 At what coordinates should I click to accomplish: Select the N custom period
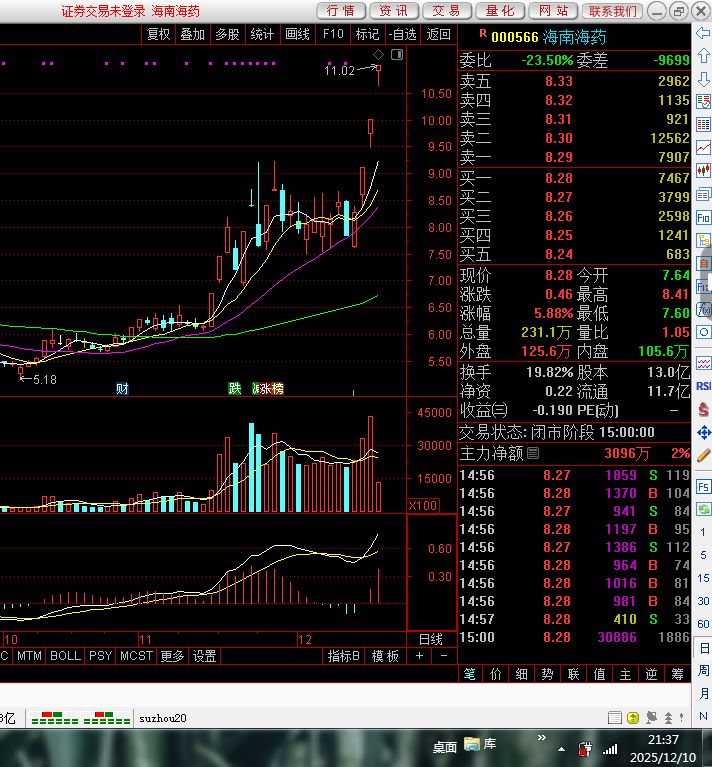tap(703, 716)
